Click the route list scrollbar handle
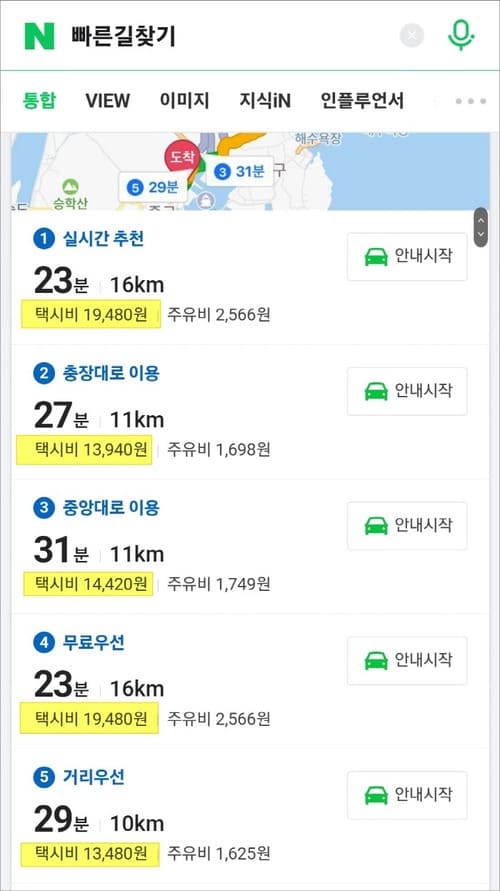This screenshot has height=891, width=500. coord(481,227)
